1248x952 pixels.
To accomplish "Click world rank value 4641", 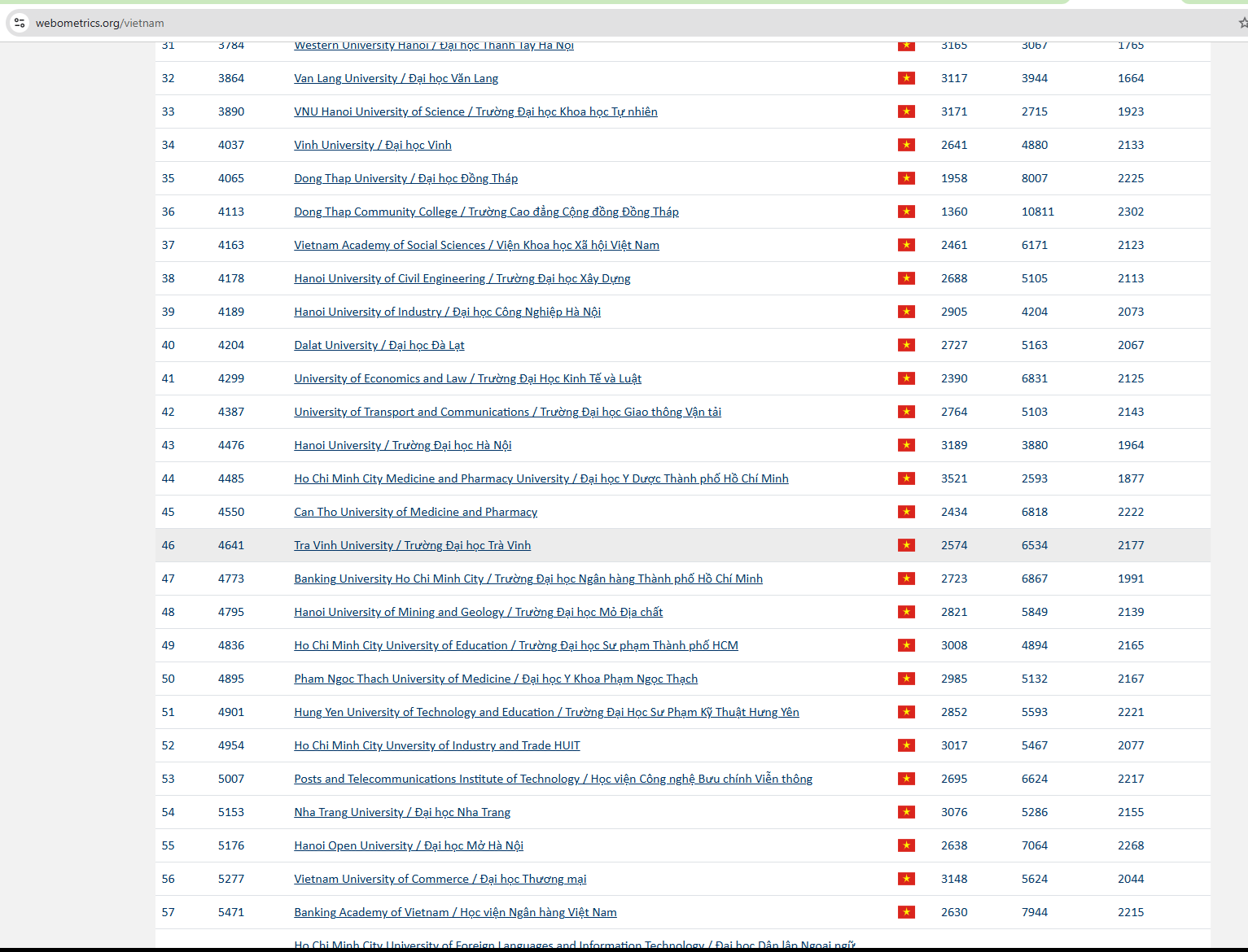I will pyautogui.click(x=231, y=545).
